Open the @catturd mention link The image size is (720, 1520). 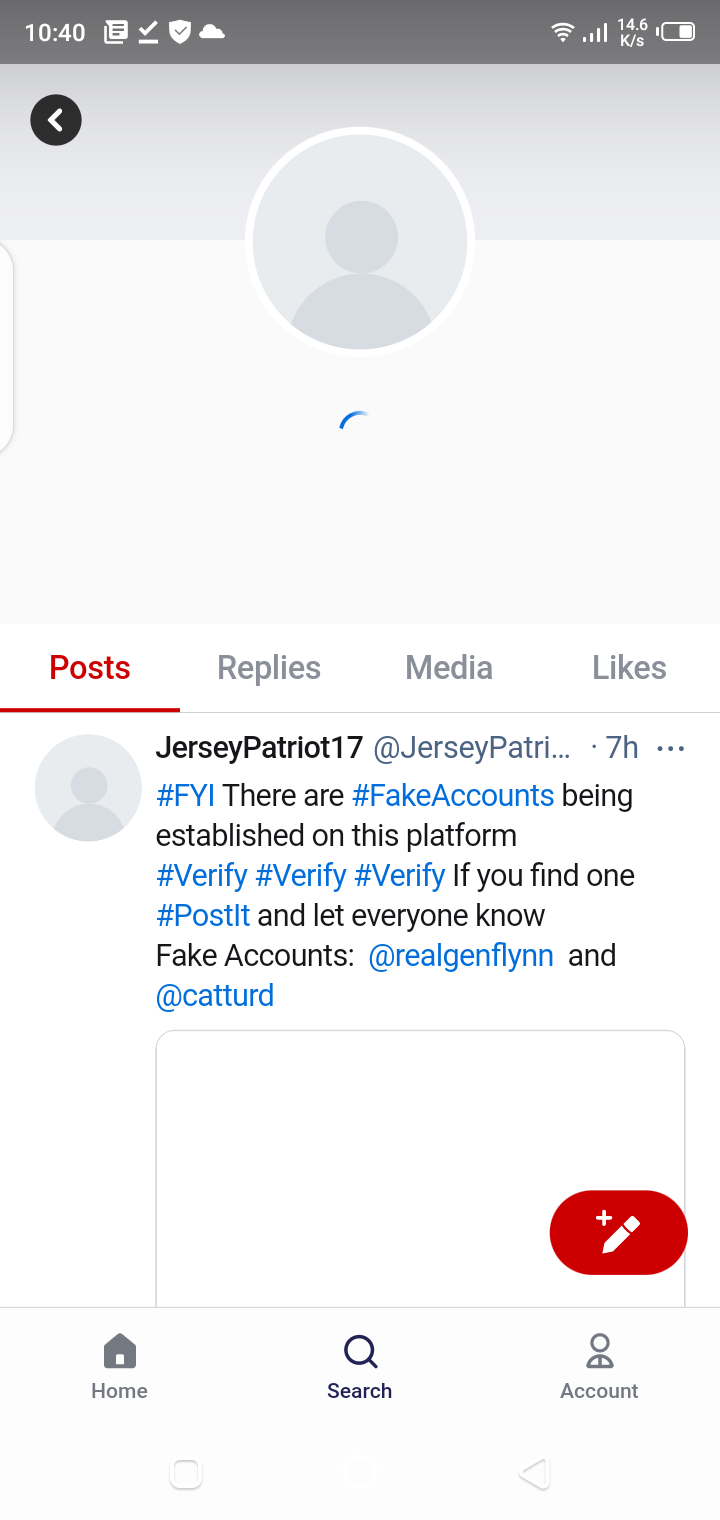coord(215,996)
